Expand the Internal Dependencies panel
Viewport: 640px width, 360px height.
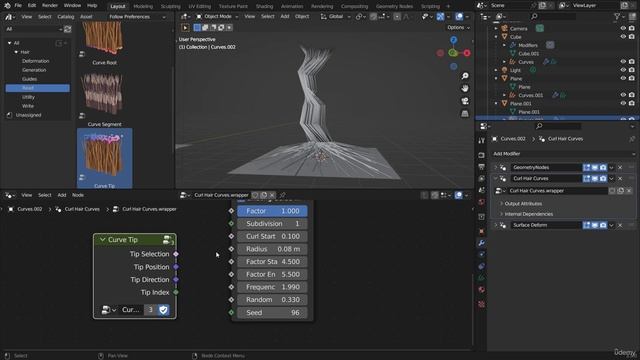click(x=528, y=214)
